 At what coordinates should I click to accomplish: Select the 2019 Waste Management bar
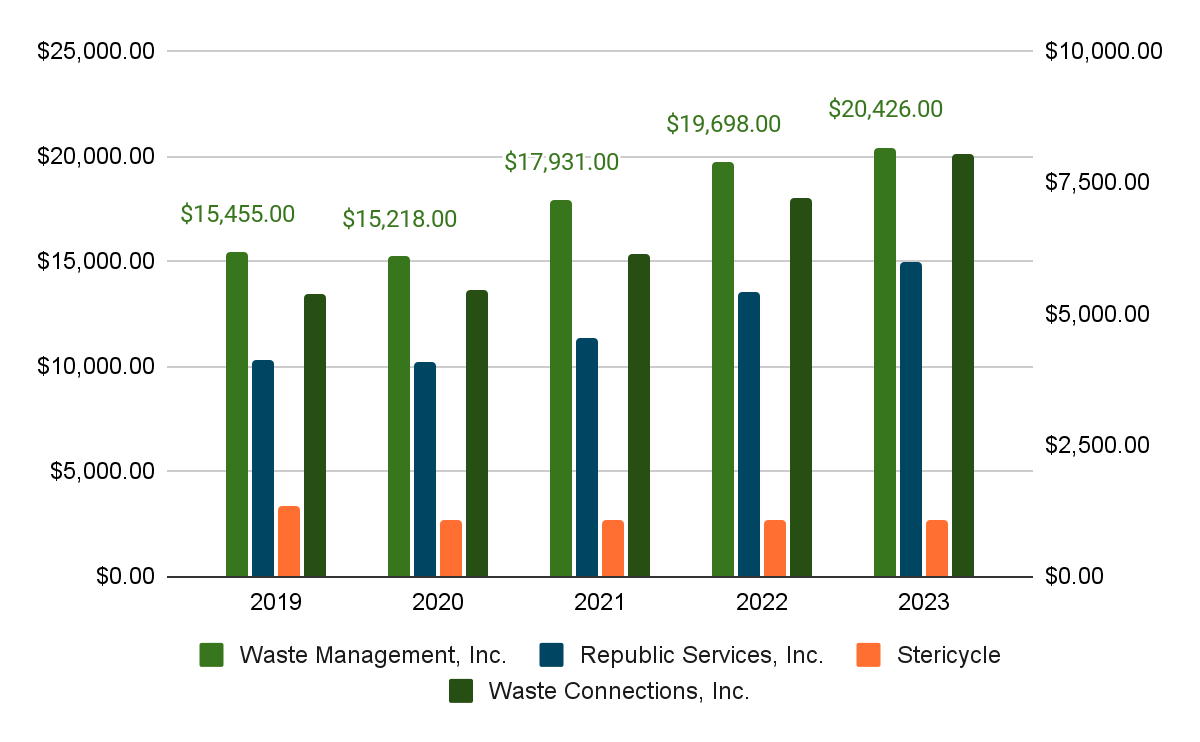[237, 414]
